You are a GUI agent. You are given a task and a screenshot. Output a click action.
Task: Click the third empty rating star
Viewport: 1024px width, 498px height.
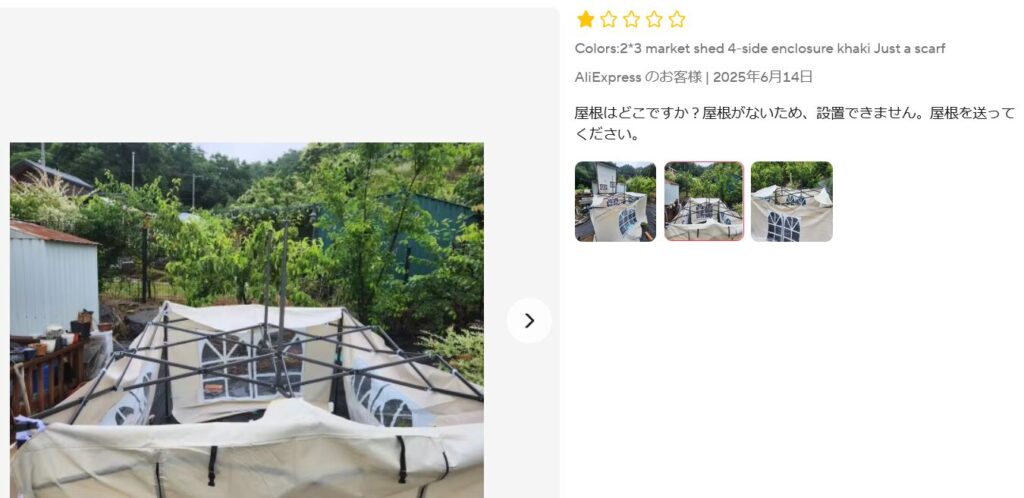coord(632,20)
